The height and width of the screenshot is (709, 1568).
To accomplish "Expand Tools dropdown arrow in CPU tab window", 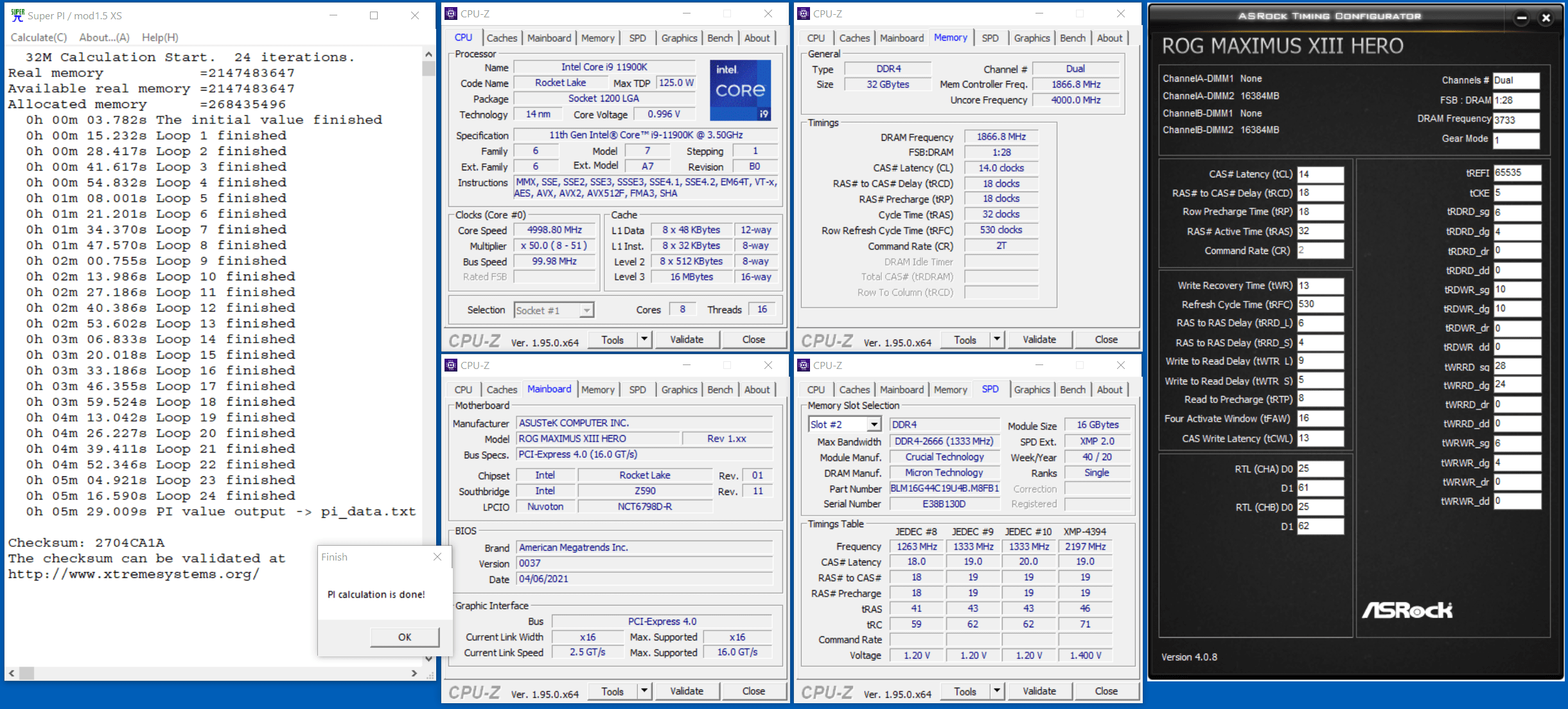I will (644, 339).
